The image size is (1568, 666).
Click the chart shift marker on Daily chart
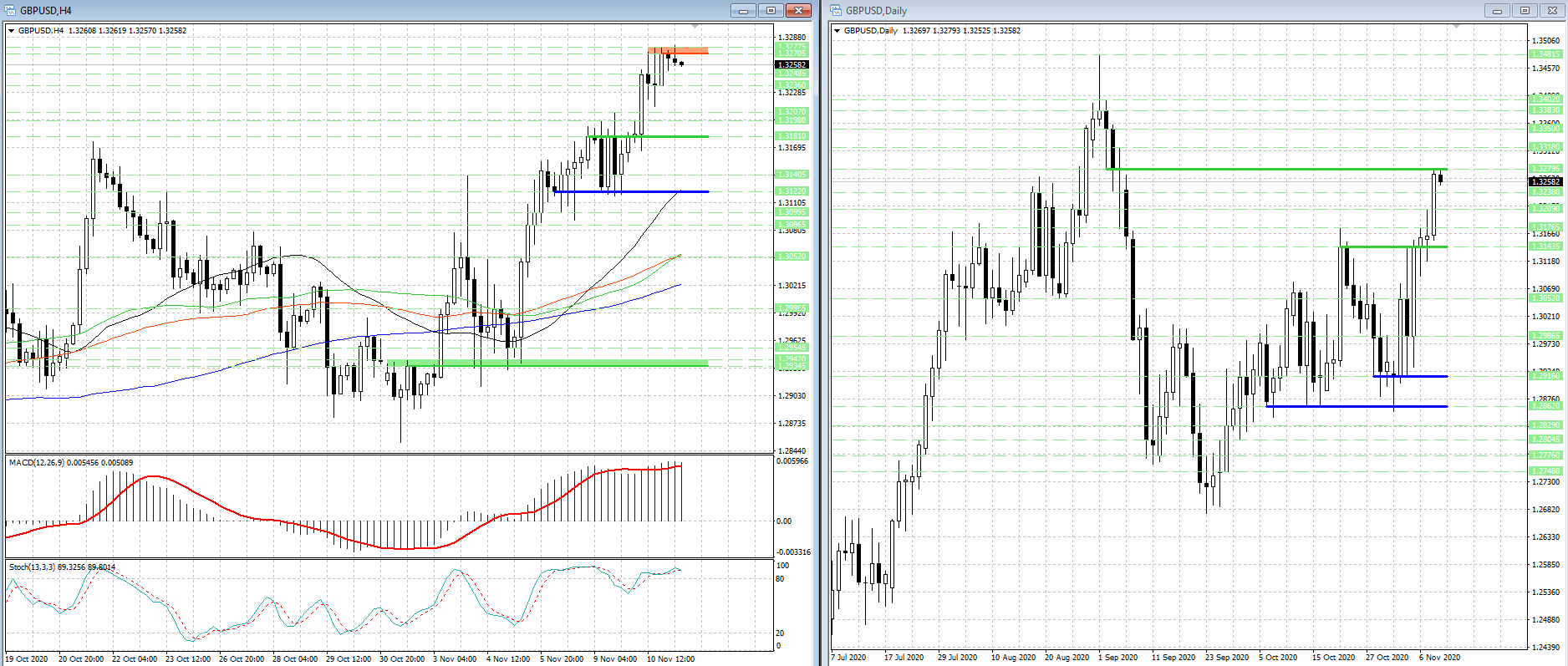1456,28
